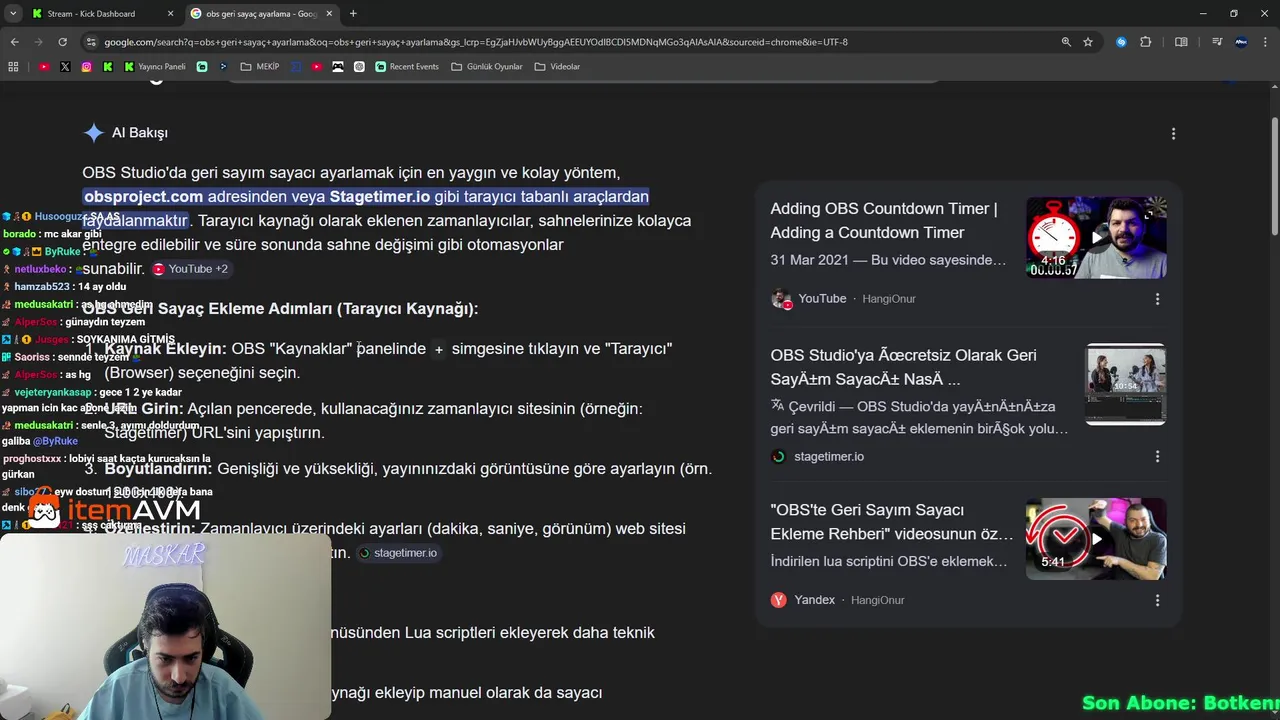1280x720 pixels.
Task: Open the Günlük Oyunlar bookmarks folder
Action: (x=487, y=67)
